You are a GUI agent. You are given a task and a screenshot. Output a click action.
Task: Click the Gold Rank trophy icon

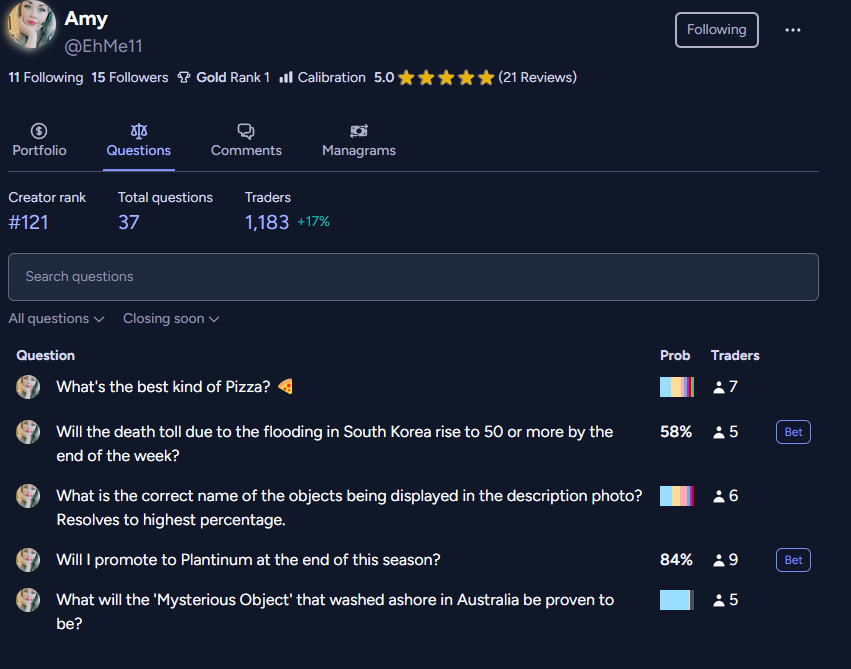(x=184, y=78)
